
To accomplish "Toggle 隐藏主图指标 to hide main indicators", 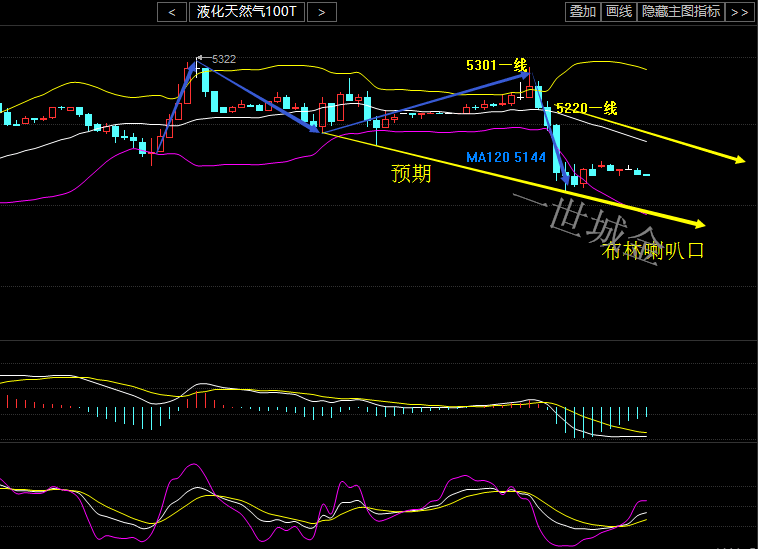I will point(681,12).
